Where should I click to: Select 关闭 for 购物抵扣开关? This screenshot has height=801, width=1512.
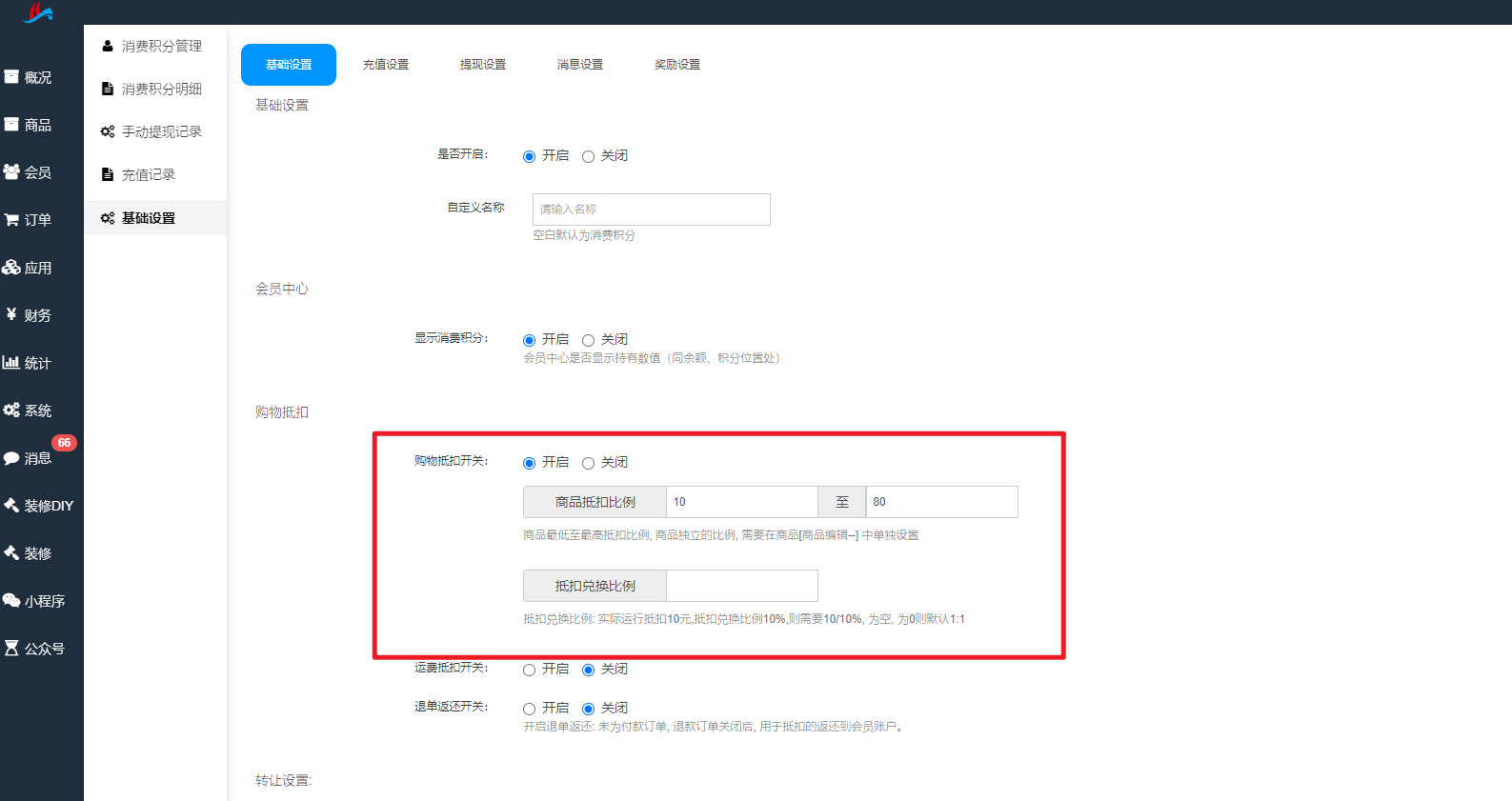click(x=588, y=463)
